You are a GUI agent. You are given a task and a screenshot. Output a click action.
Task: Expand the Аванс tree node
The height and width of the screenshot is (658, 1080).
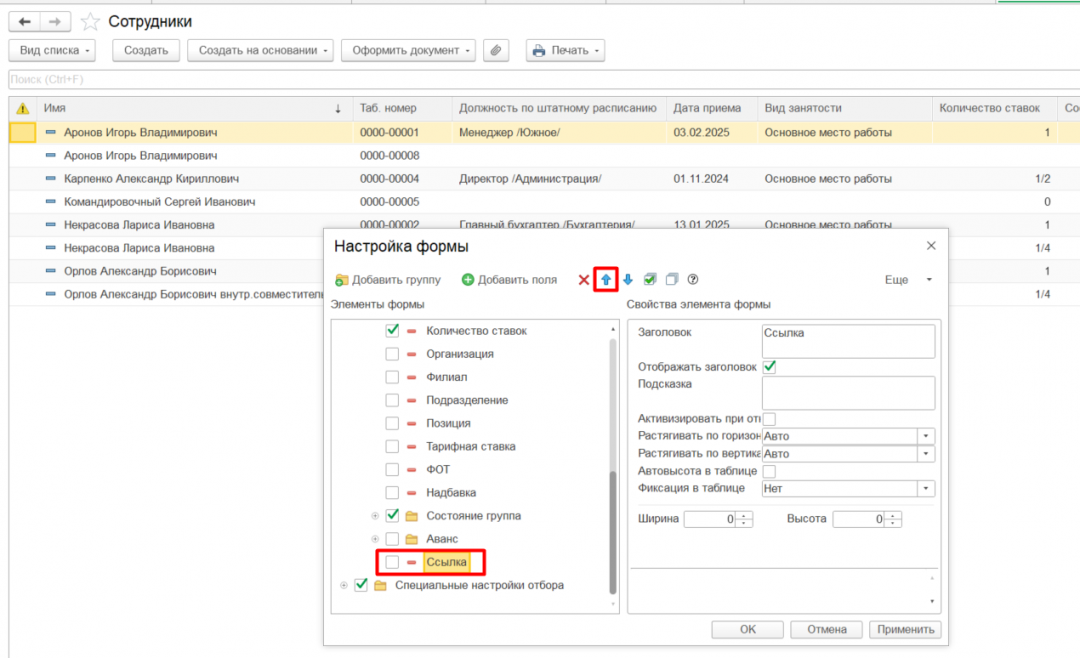tap(375, 539)
